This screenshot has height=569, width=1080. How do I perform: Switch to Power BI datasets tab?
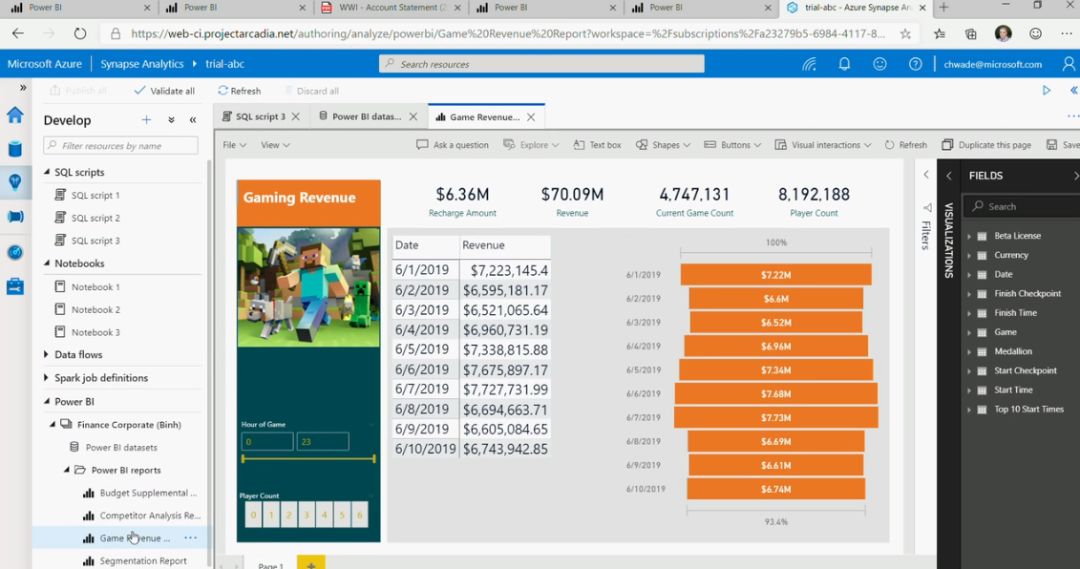360,117
